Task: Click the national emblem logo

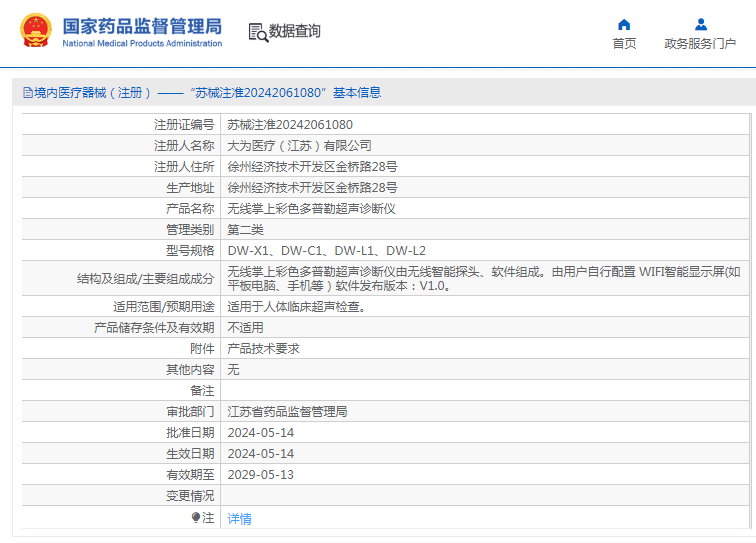Action: pyautogui.click(x=36, y=30)
